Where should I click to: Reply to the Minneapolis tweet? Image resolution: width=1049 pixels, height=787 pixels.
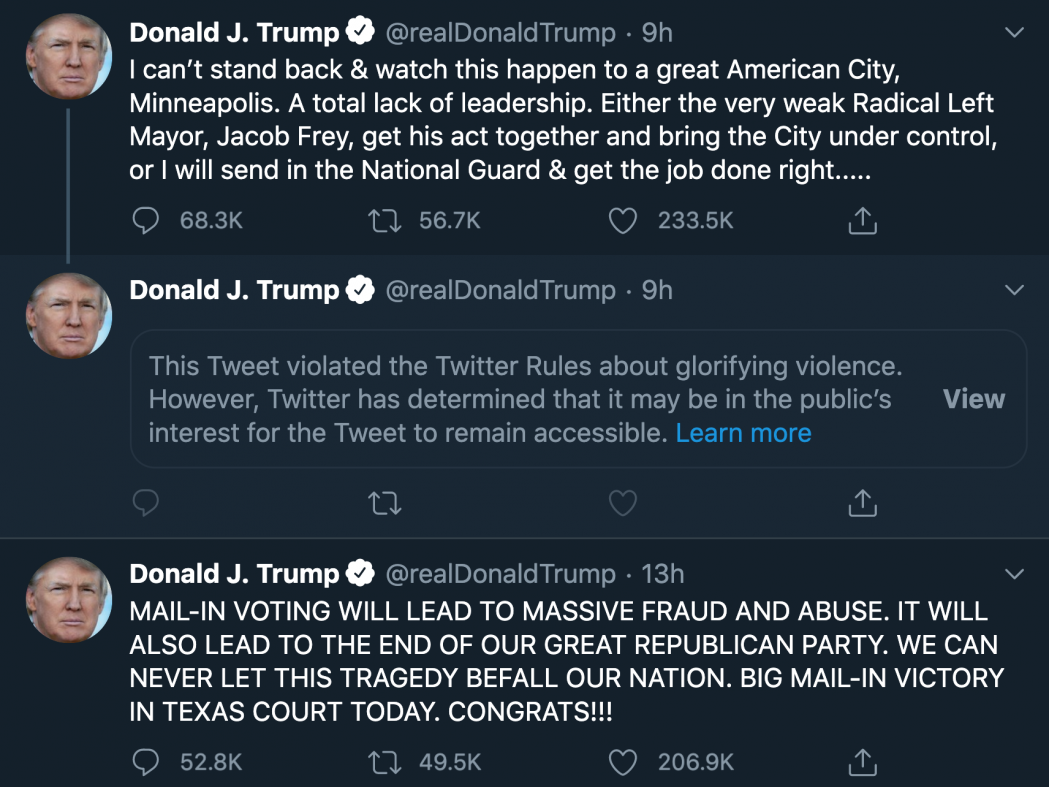click(x=146, y=220)
